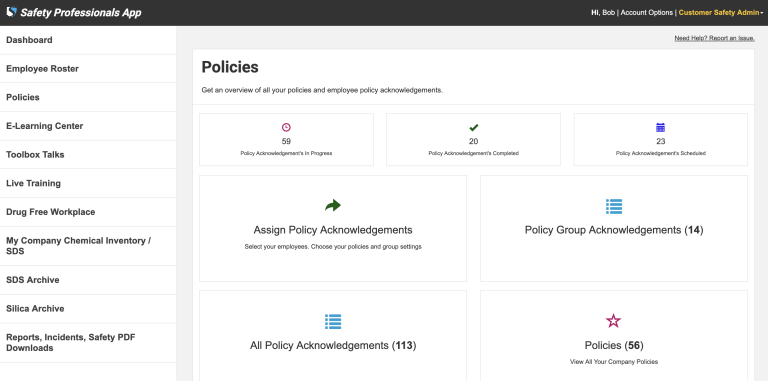Screen dimensions: 768x381
Task: Open the Policies (56) card title
Action: 614,345
